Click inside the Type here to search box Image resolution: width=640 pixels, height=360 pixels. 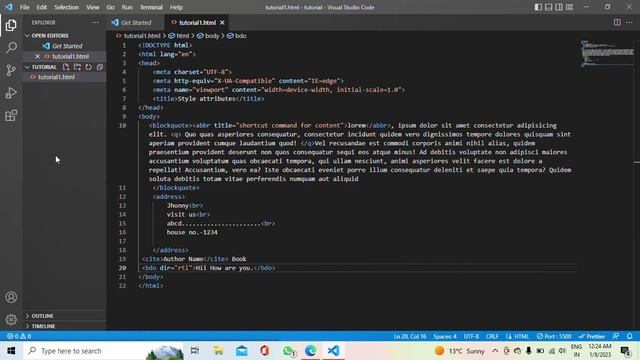(104, 351)
